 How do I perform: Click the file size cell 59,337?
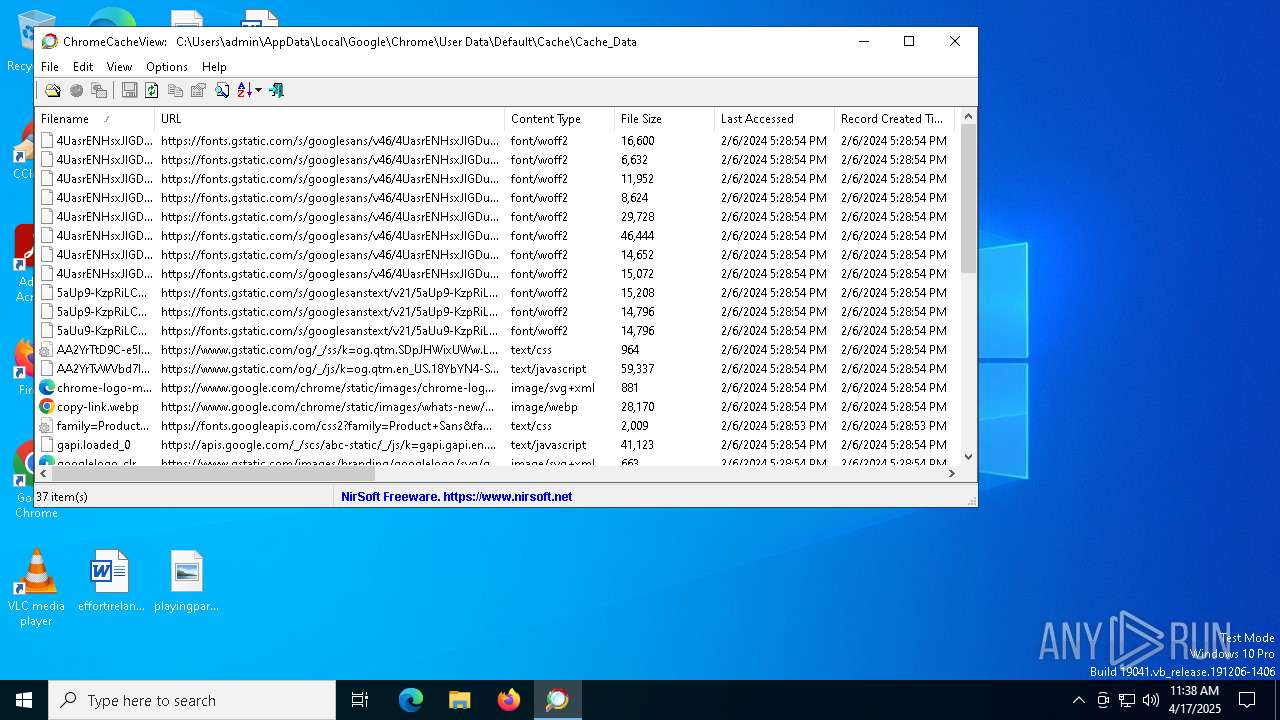(x=638, y=369)
